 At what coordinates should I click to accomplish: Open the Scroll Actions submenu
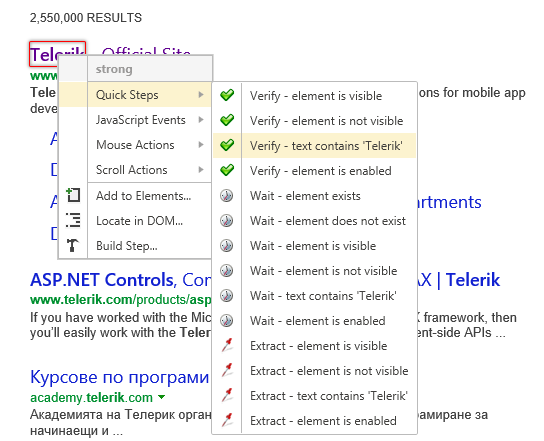click(150, 170)
